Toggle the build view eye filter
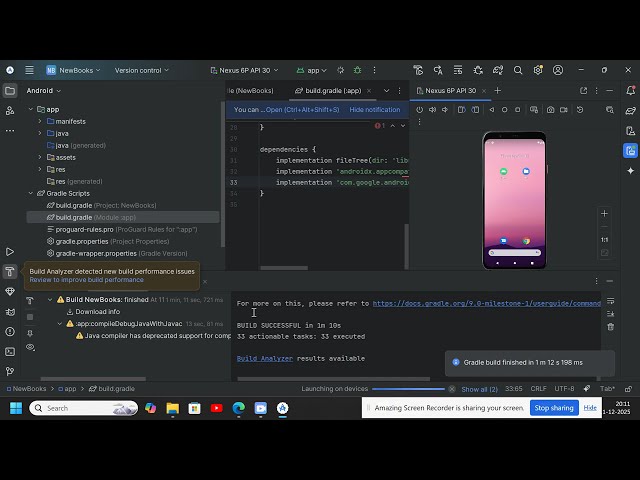The image size is (640, 480). pyautogui.click(x=30, y=347)
